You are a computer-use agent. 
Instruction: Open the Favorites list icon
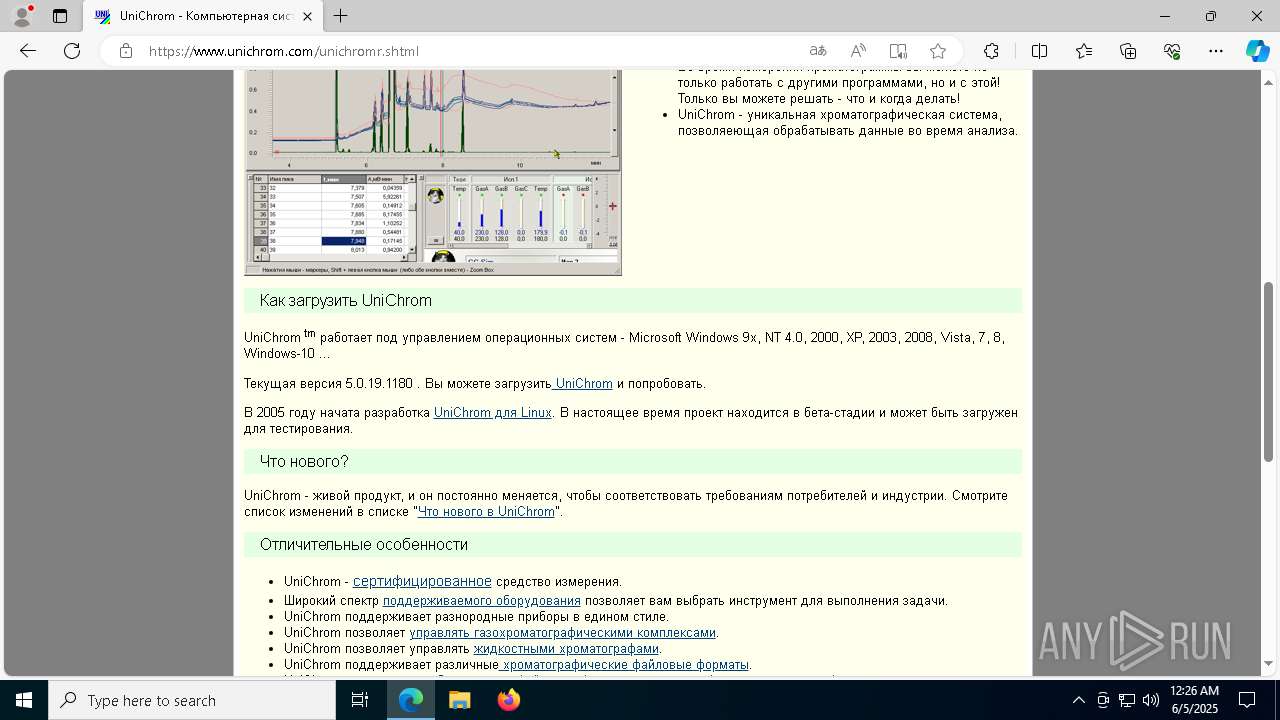coord(1084,51)
